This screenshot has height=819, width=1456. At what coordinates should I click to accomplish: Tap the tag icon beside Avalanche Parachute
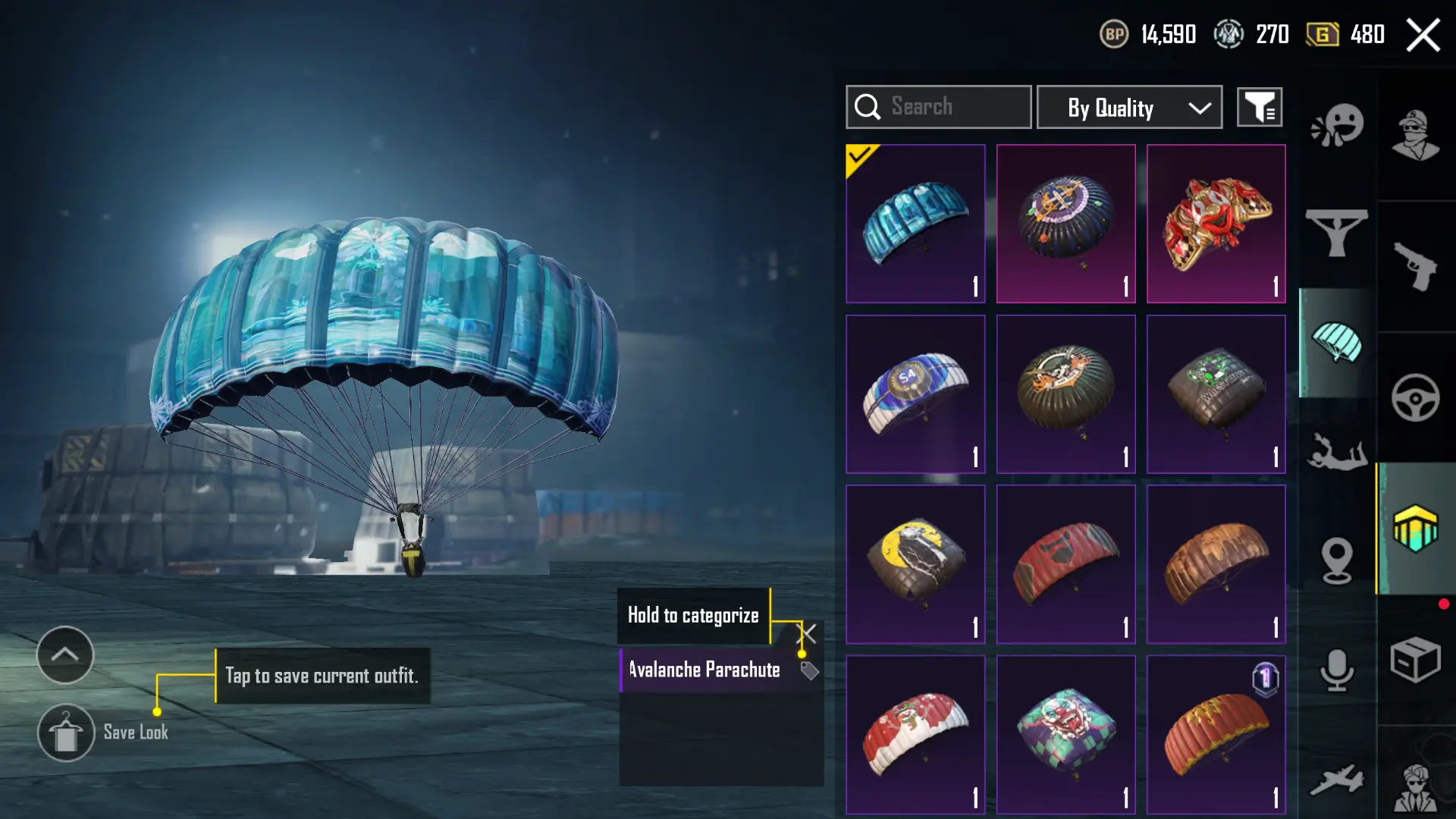pos(809,670)
